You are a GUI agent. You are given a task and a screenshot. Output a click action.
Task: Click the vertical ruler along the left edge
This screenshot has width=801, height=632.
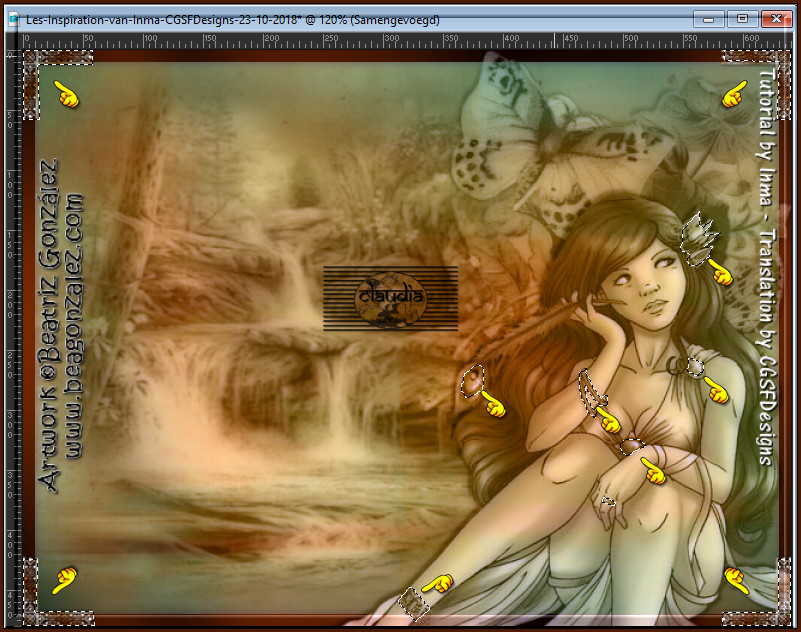[x=13, y=337]
